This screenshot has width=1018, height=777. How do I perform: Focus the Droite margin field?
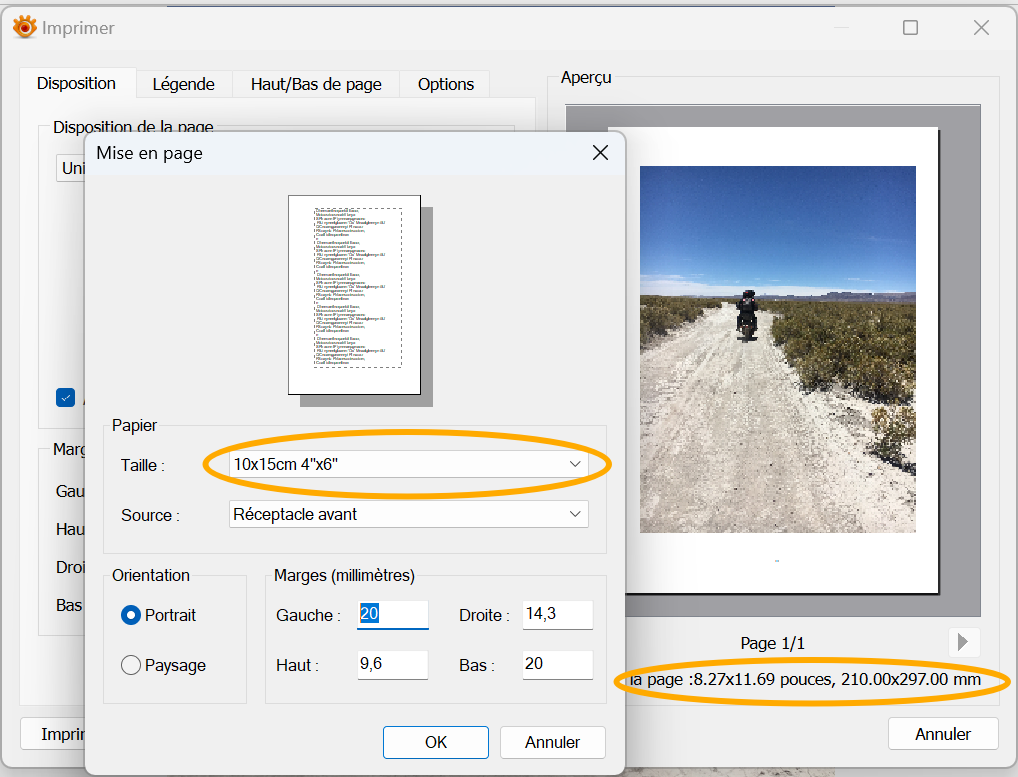pos(557,615)
